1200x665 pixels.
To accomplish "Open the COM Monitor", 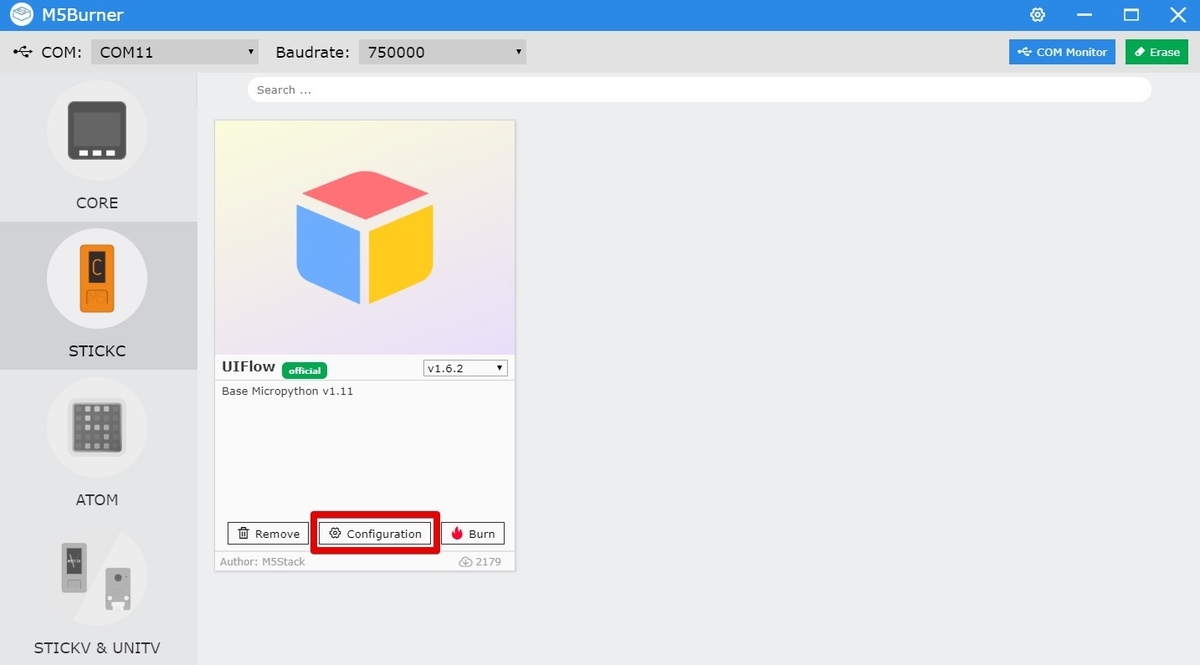I will tap(1062, 52).
